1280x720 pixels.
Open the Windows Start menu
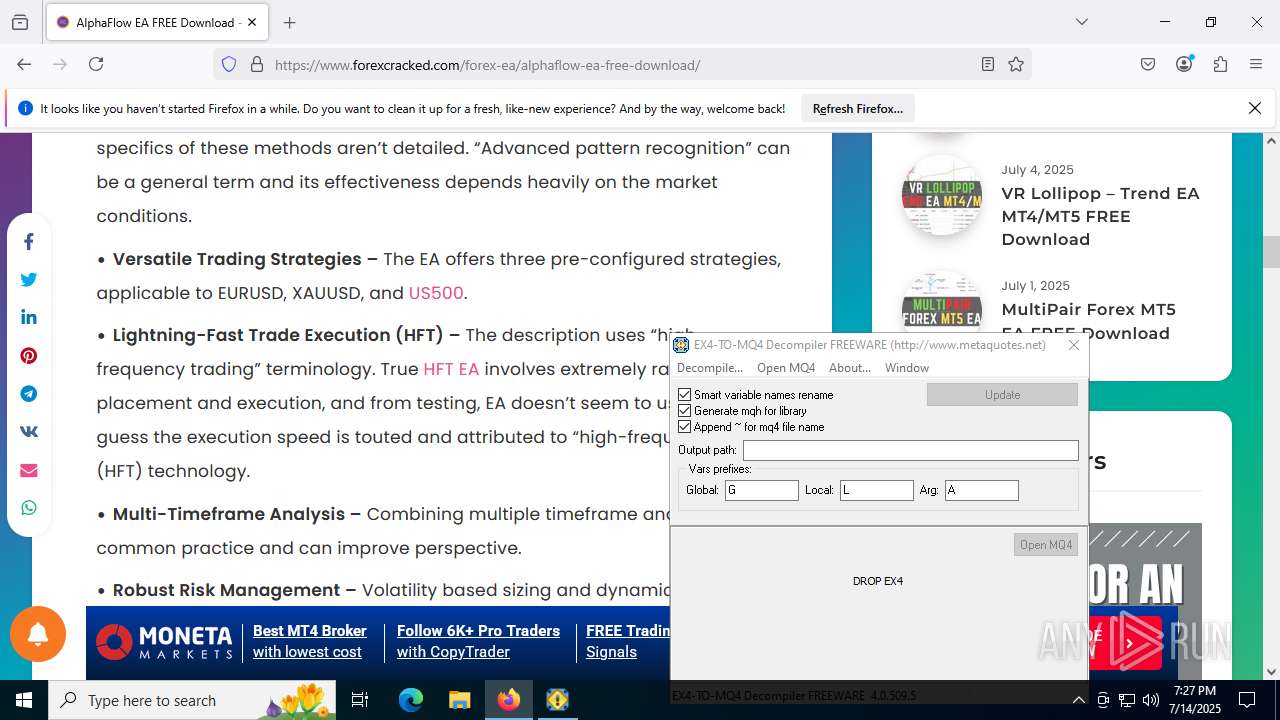(24, 700)
